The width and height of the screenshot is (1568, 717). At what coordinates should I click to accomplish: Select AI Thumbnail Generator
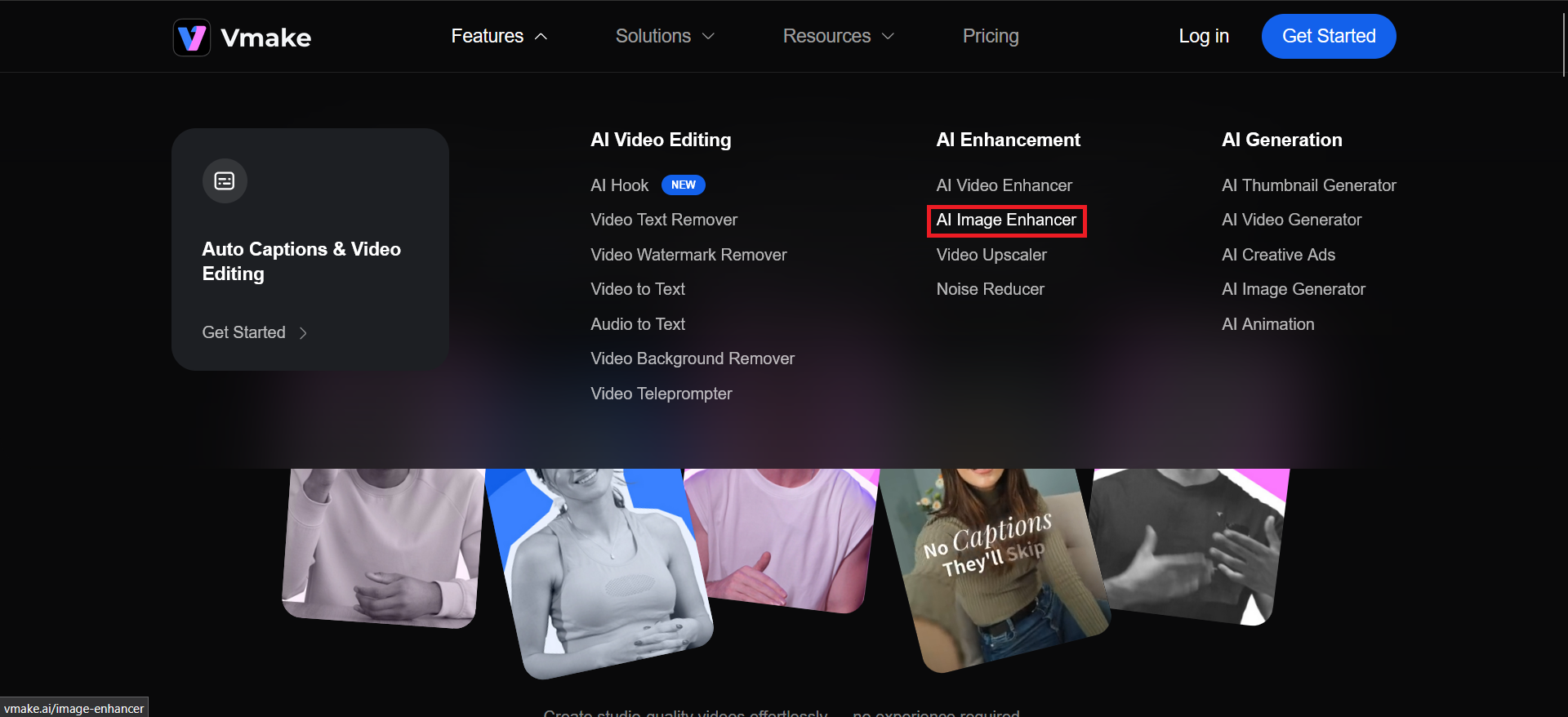pos(1308,185)
